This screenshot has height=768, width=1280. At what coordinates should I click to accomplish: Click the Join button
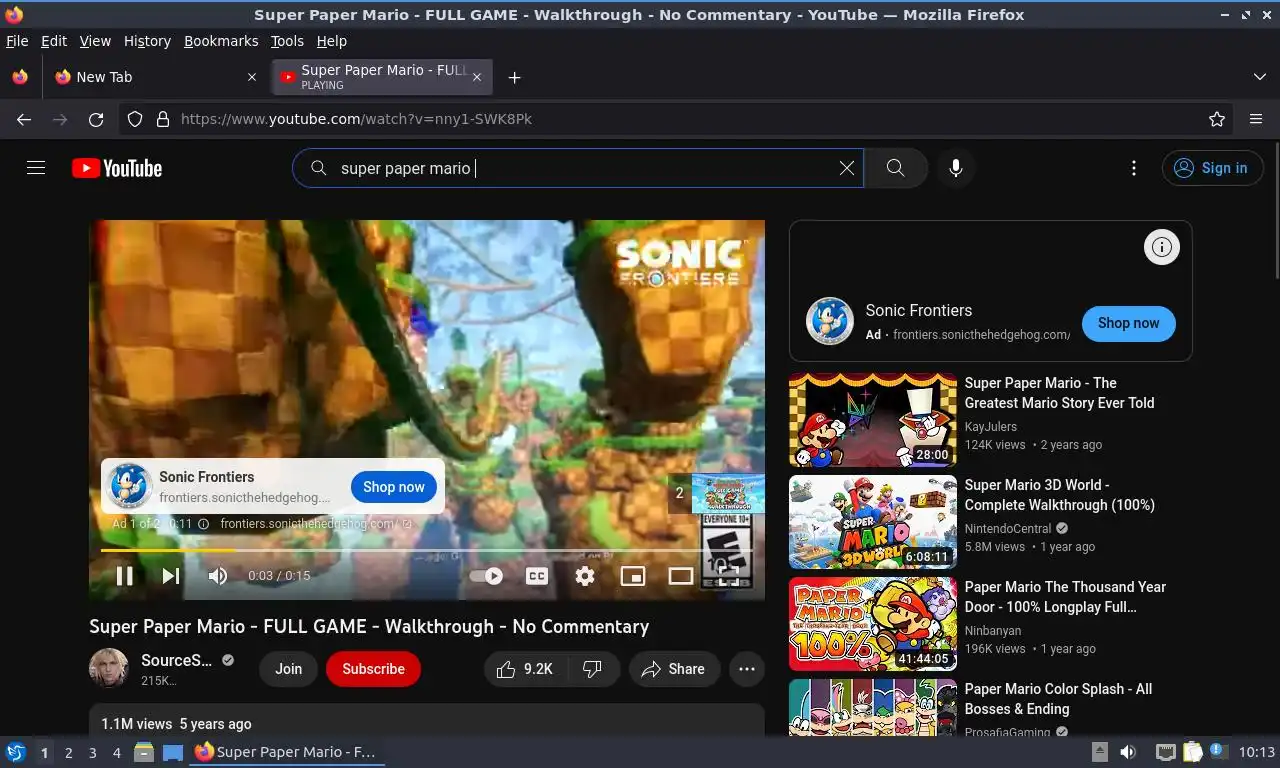click(289, 669)
